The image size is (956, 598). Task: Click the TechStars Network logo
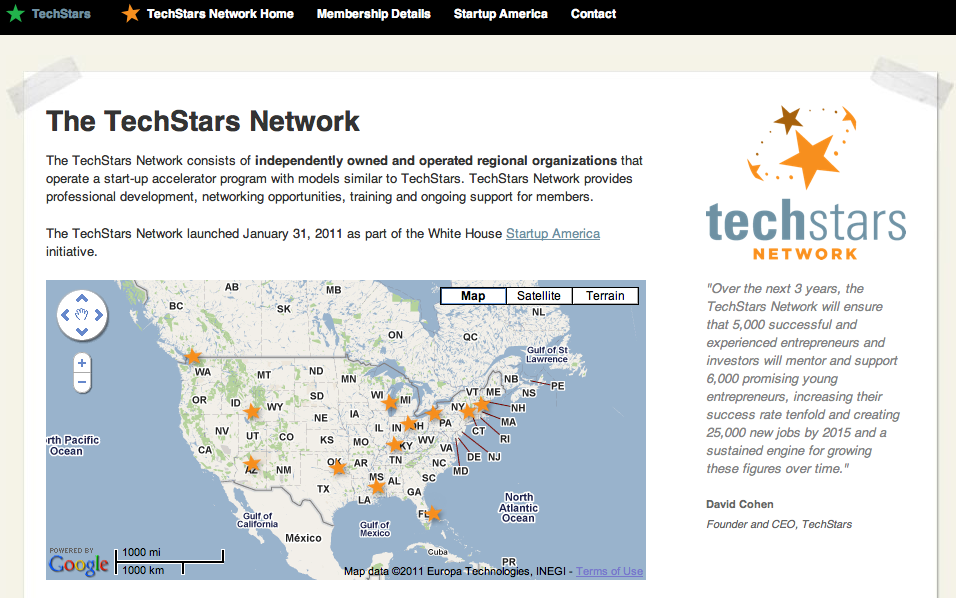click(x=805, y=183)
